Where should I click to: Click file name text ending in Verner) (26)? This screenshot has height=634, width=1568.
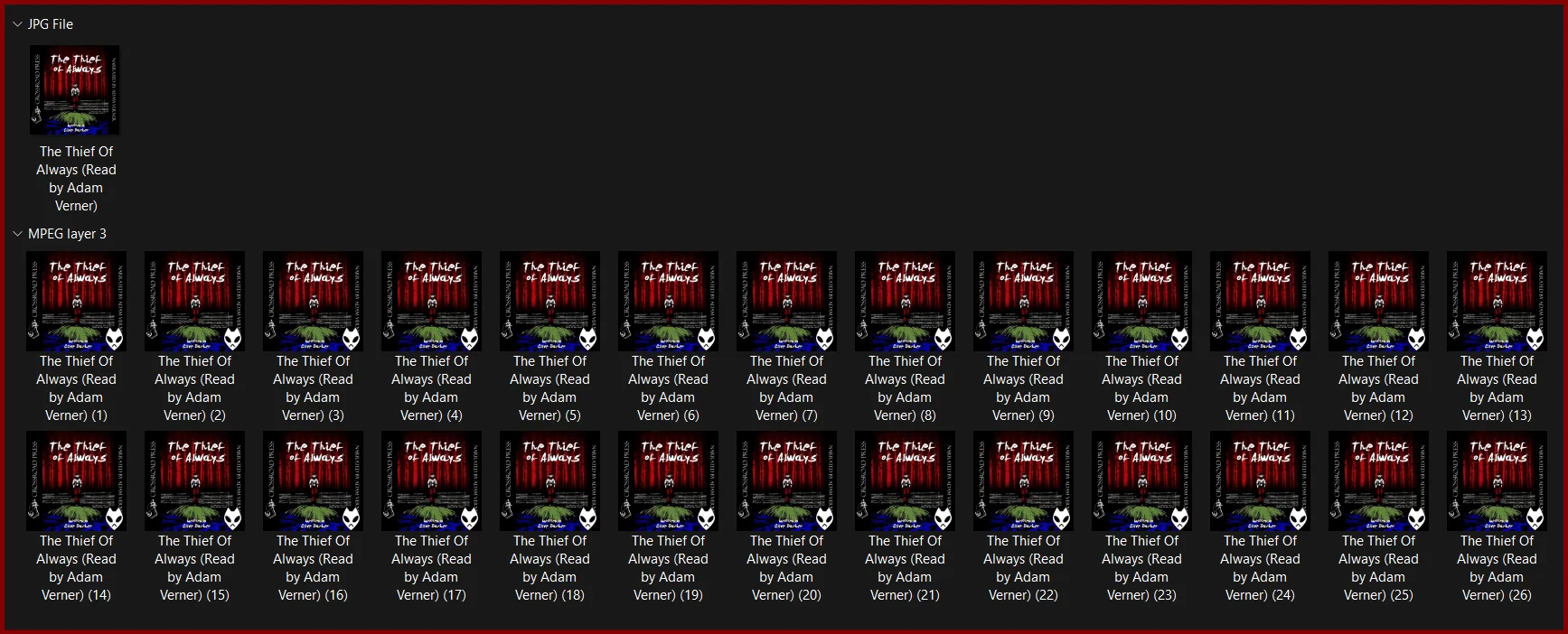coord(1497,568)
